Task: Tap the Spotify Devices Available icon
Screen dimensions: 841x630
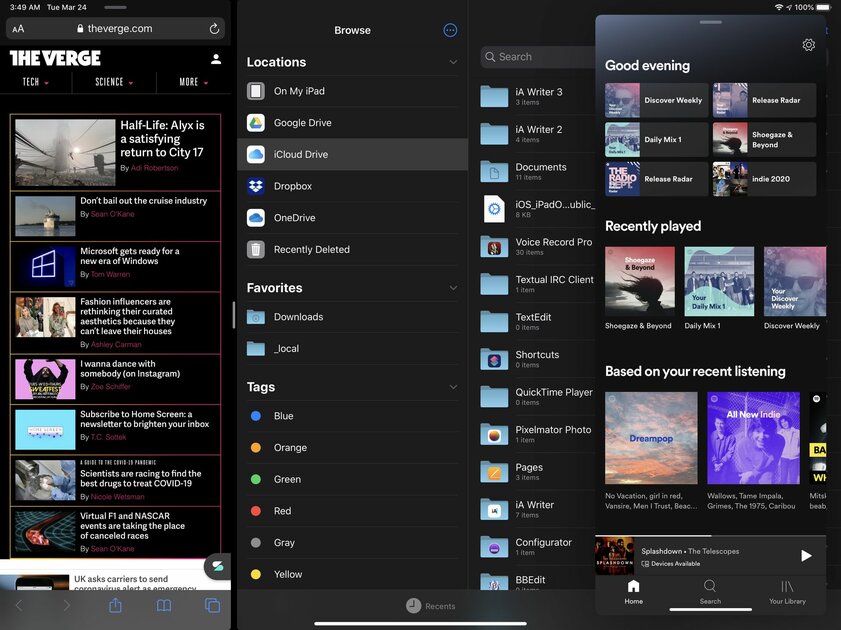Action: pyautogui.click(x=645, y=564)
